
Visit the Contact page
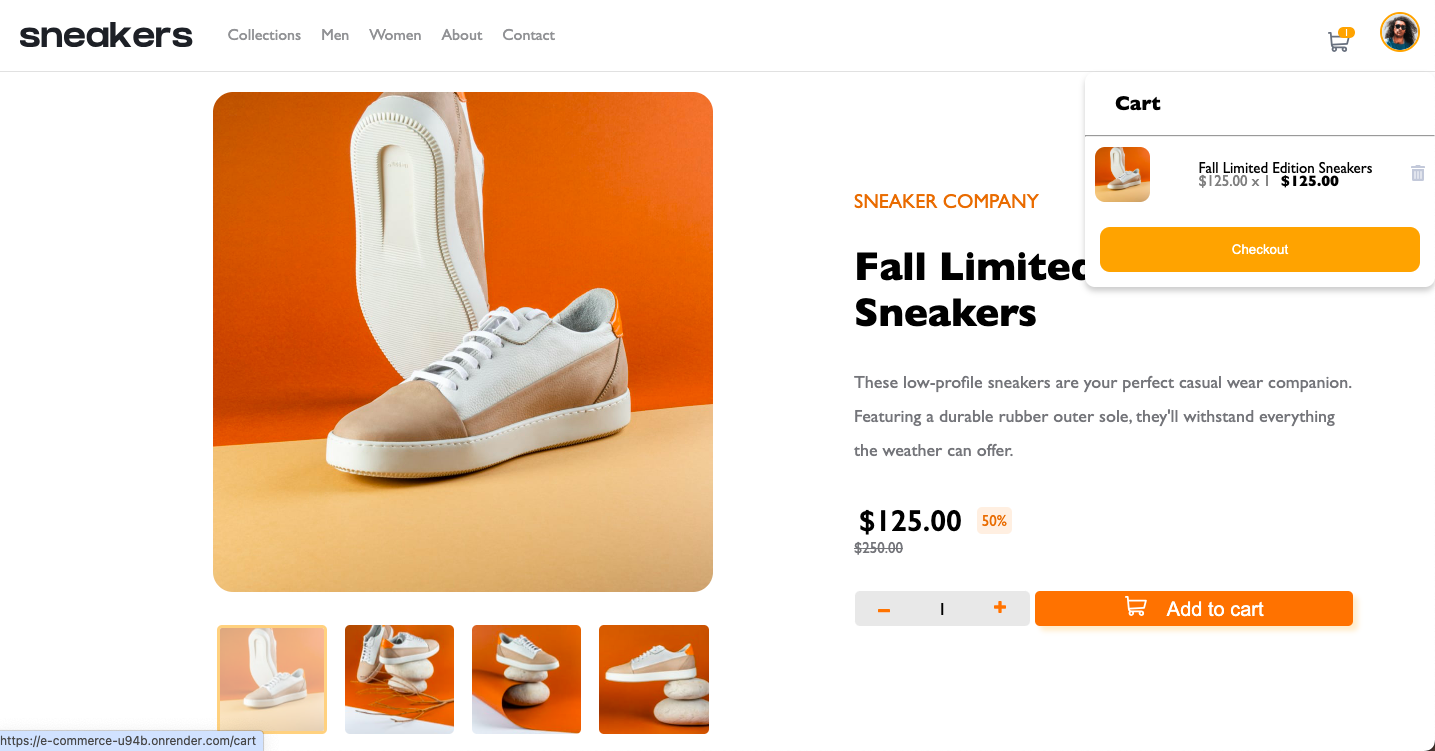pyautogui.click(x=528, y=35)
